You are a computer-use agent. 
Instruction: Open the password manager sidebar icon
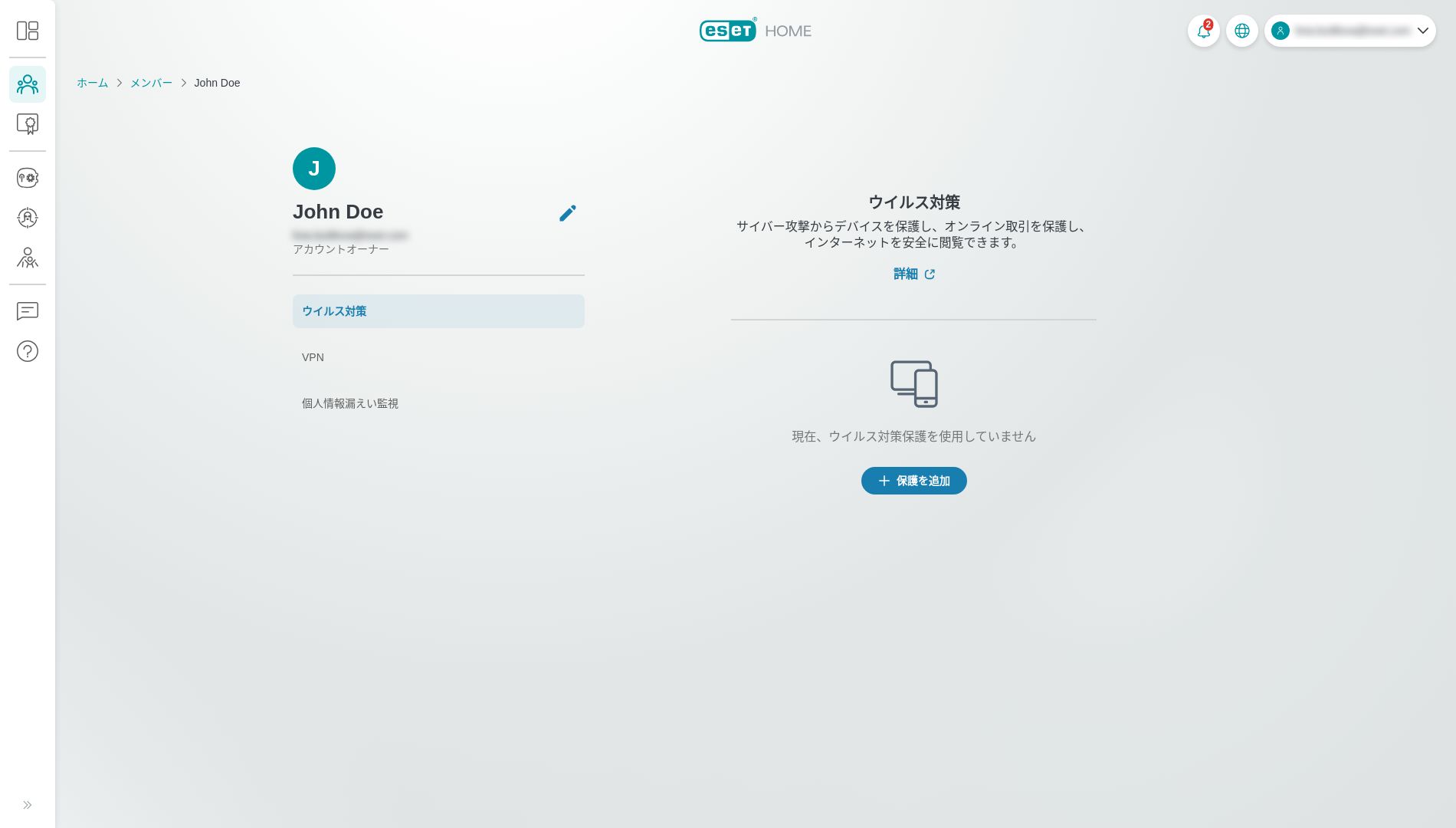(28, 178)
